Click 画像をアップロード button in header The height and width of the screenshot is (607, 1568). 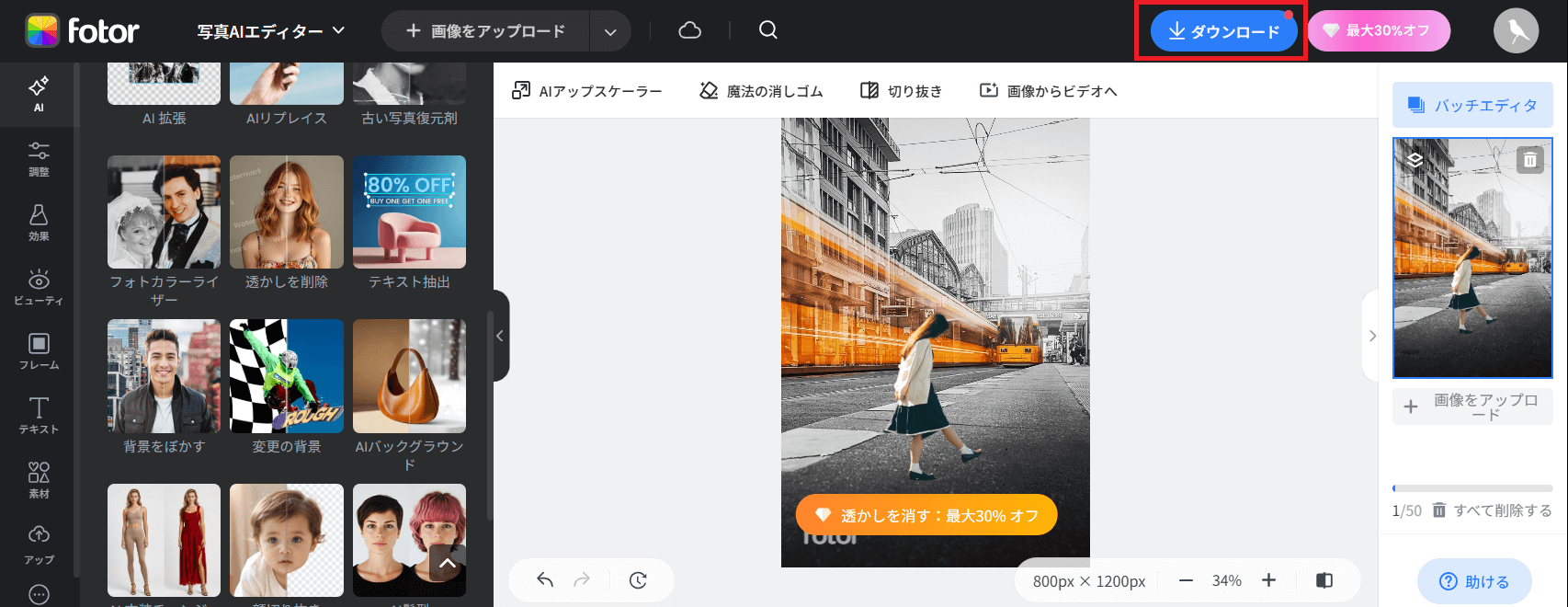487,31
